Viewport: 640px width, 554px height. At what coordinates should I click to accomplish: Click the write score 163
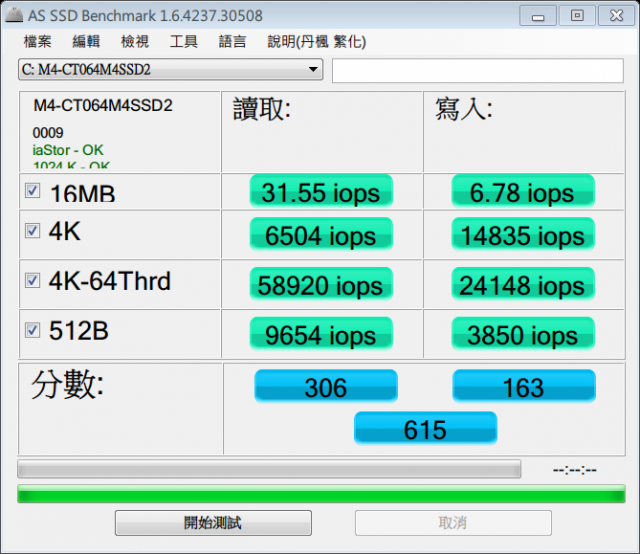click(524, 386)
